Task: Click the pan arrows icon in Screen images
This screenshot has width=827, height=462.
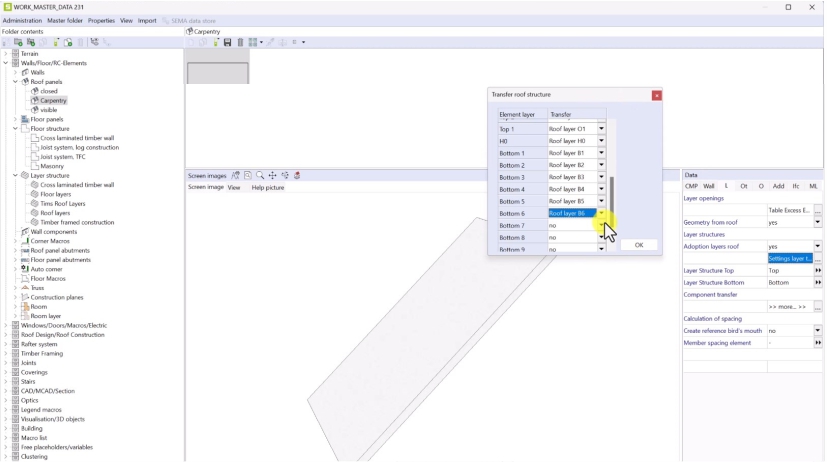Action: 272,176
